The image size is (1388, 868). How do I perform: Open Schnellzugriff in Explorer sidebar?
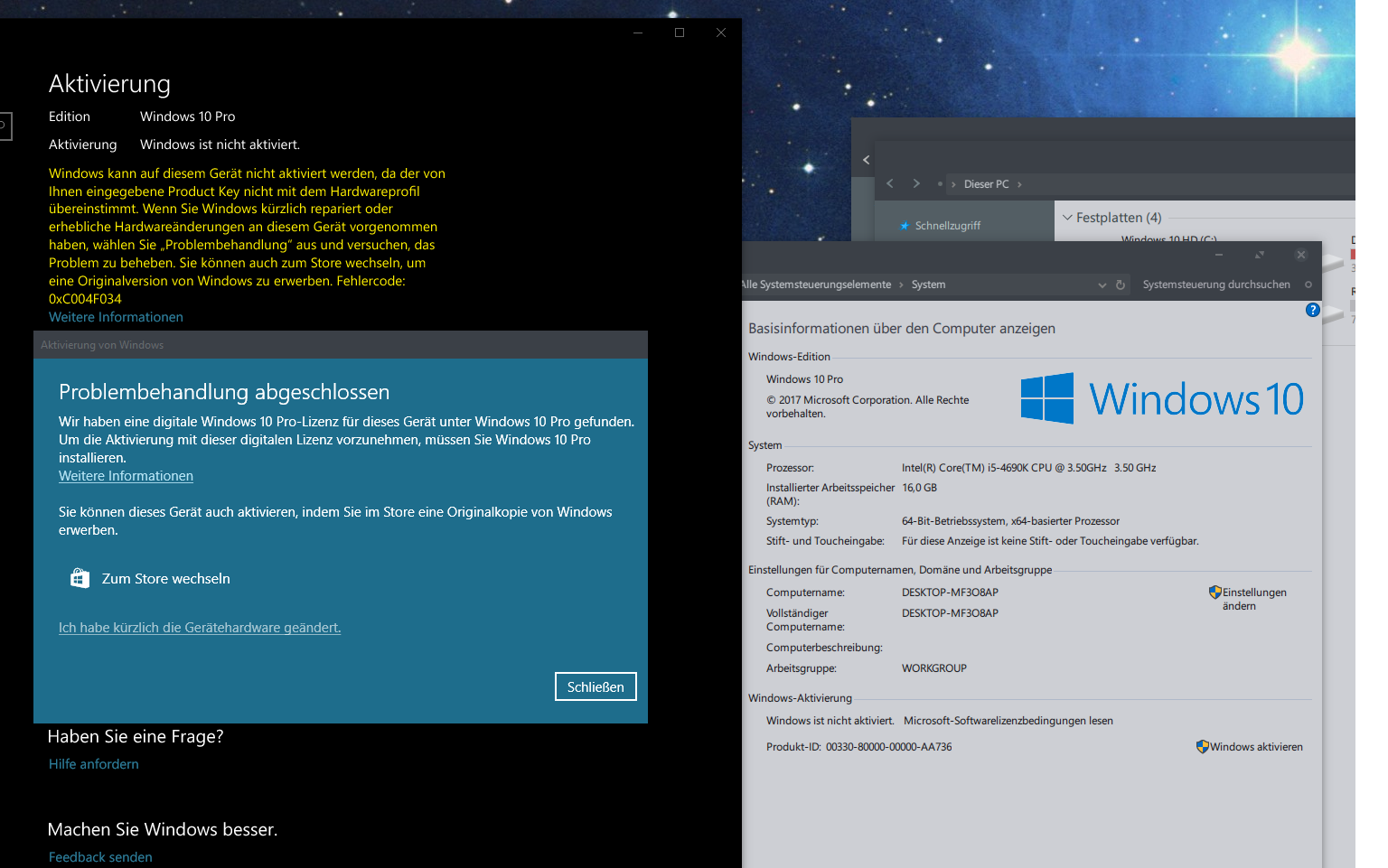[x=947, y=226]
